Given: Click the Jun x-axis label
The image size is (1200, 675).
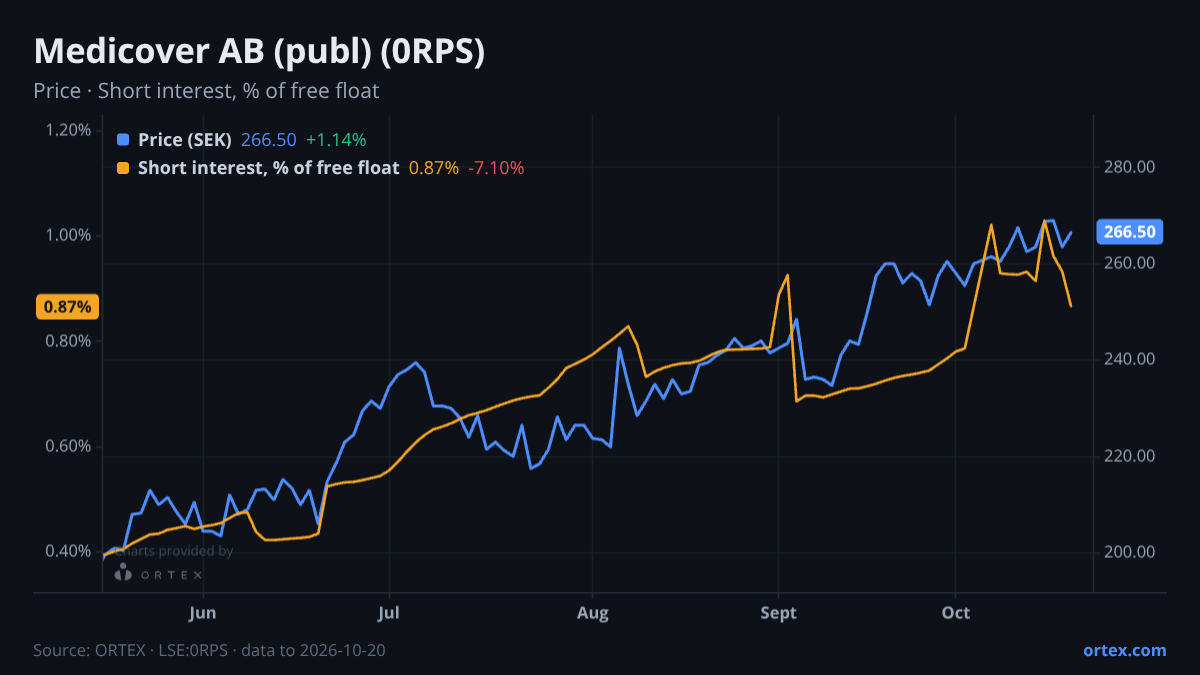Looking at the screenshot, I should pyautogui.click(x=203, y=612).
